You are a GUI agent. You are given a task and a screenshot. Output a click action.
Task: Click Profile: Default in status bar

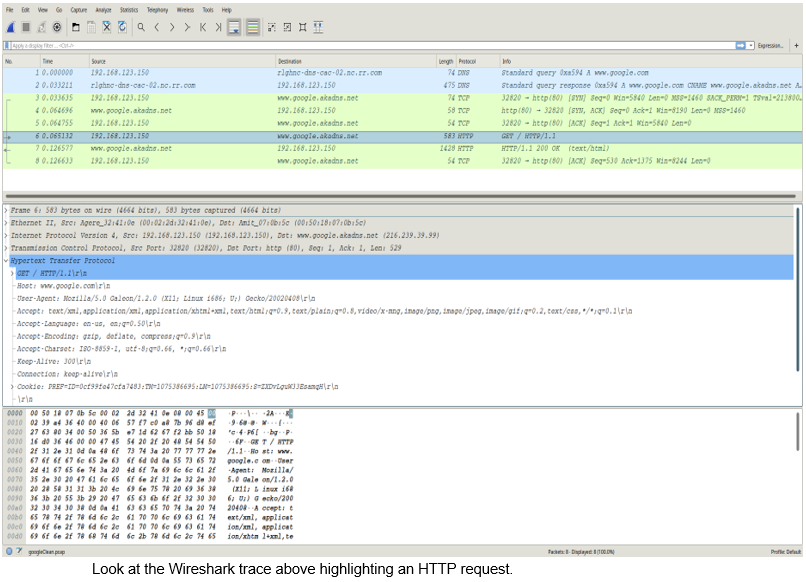[785, 552]
